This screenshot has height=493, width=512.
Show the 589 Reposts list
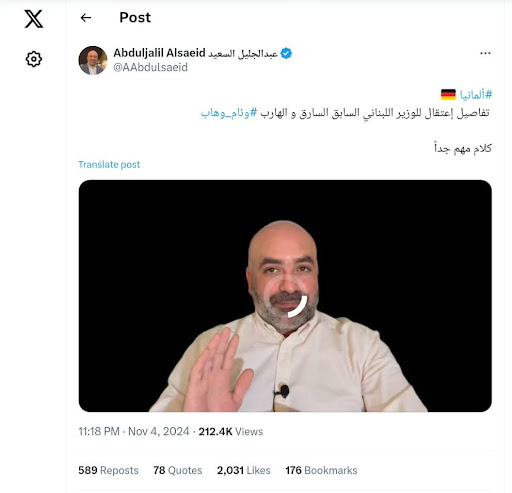pos(108,470)
